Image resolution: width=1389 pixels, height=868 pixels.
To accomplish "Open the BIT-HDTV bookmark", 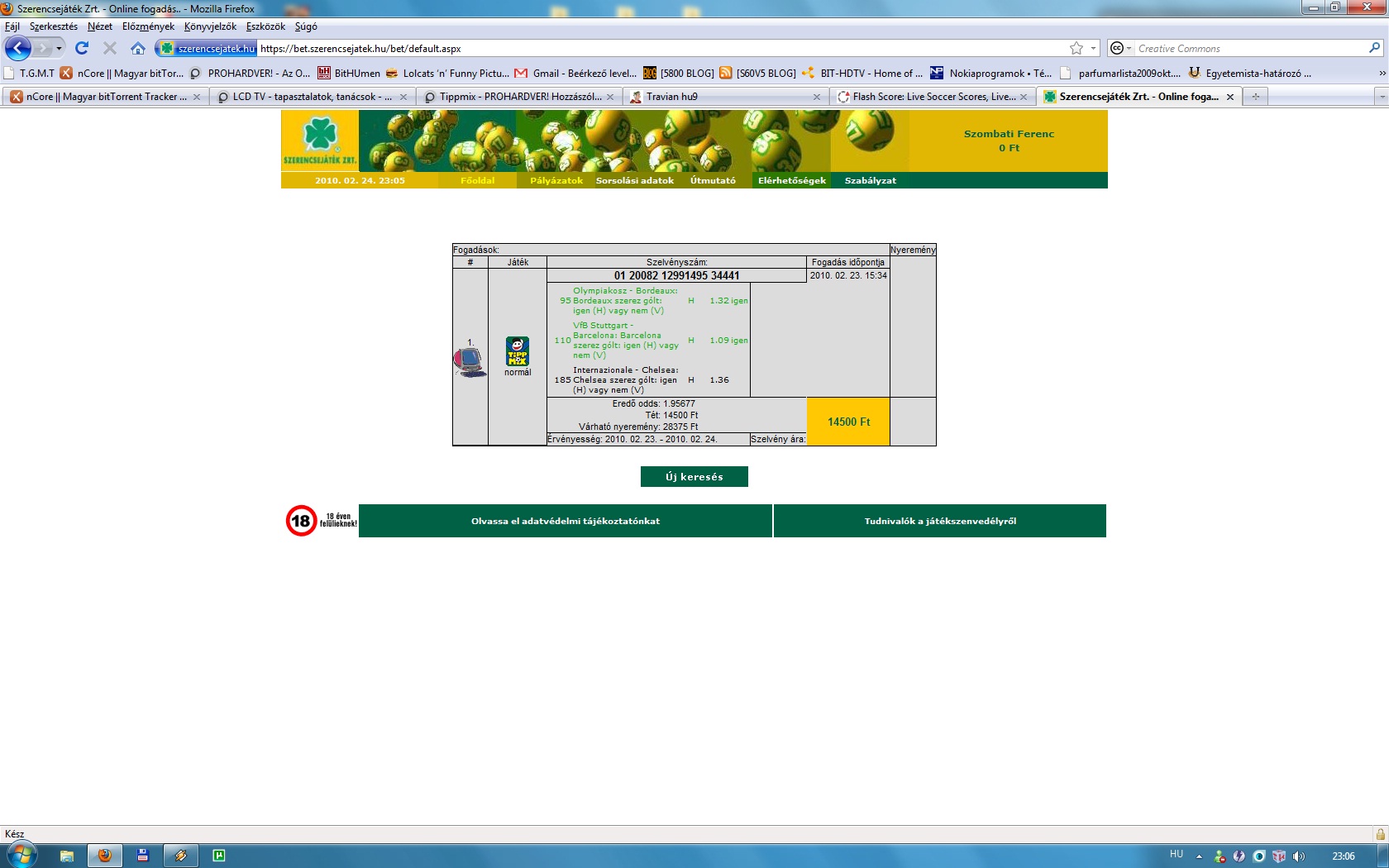I will (x=862, y=74).
